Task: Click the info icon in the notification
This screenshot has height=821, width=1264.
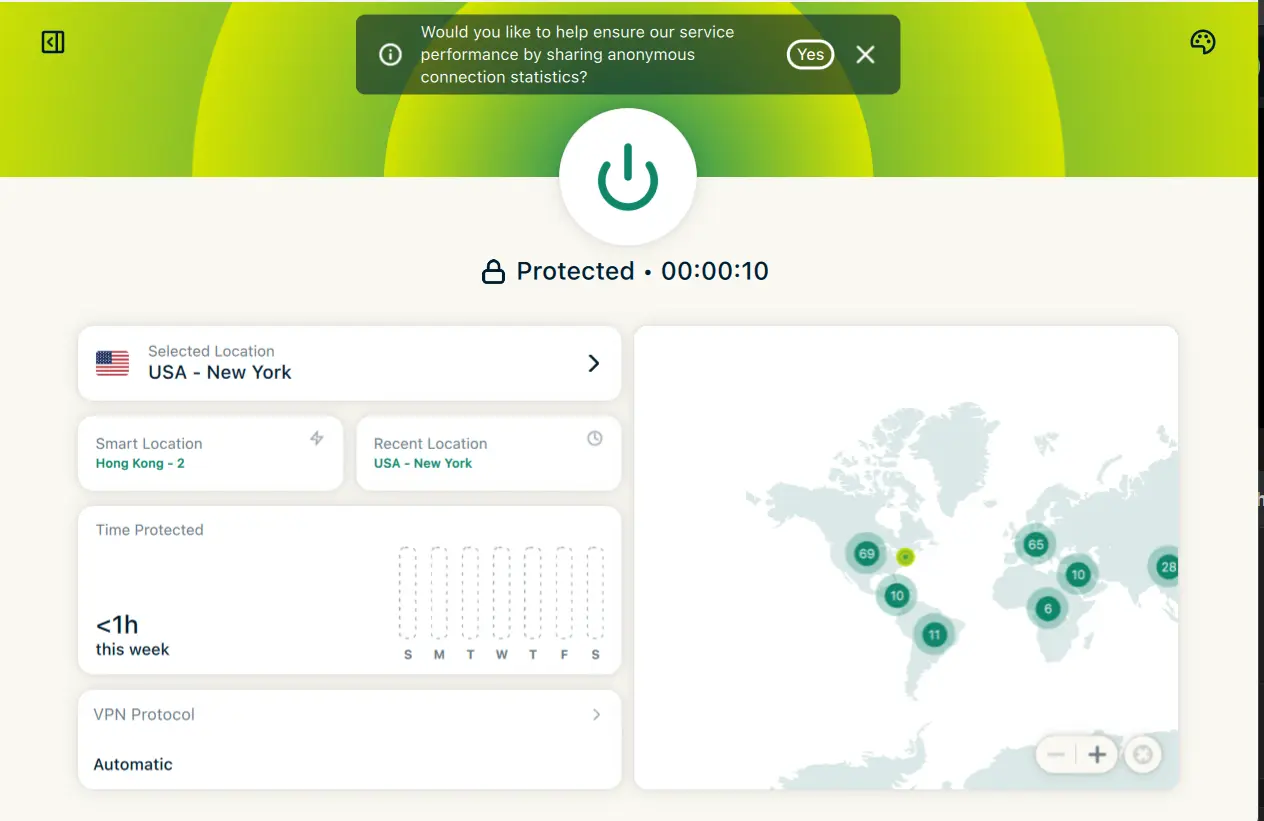Action: [391, 55]
